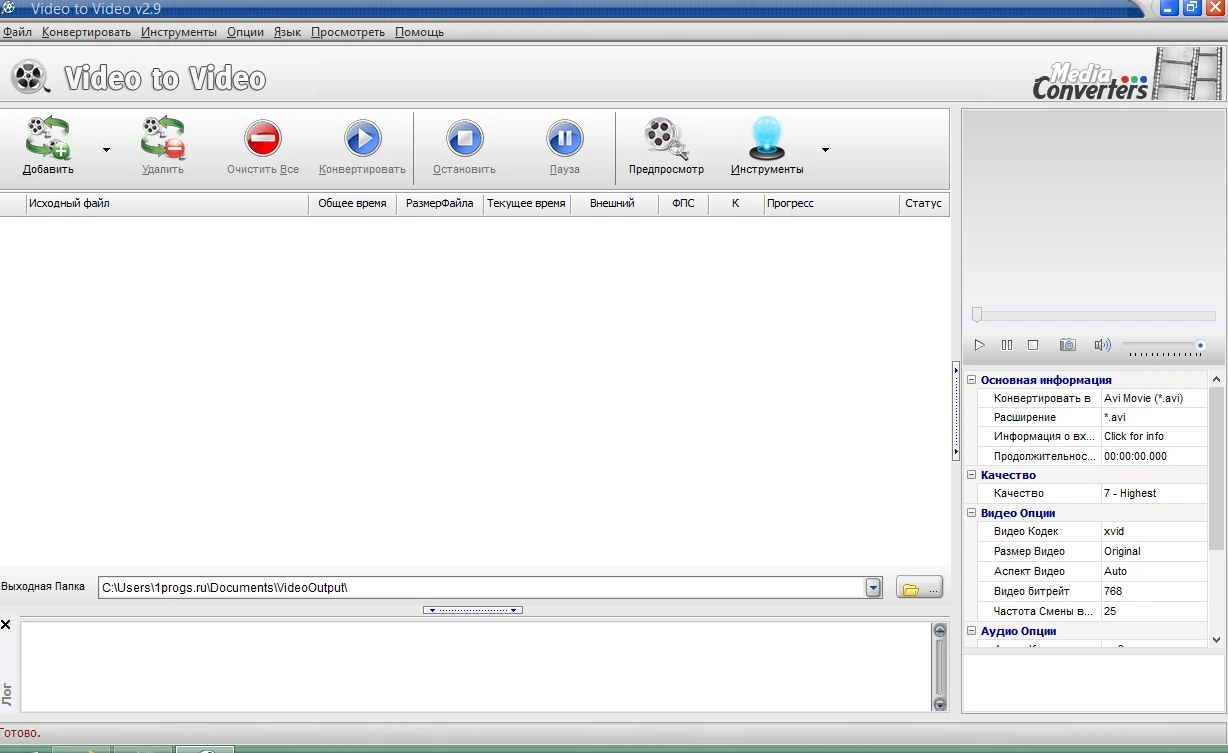Viewport: 1228px width, 753px height.
Task: Open the output folder path dropdown
Action: pos(874,587)
